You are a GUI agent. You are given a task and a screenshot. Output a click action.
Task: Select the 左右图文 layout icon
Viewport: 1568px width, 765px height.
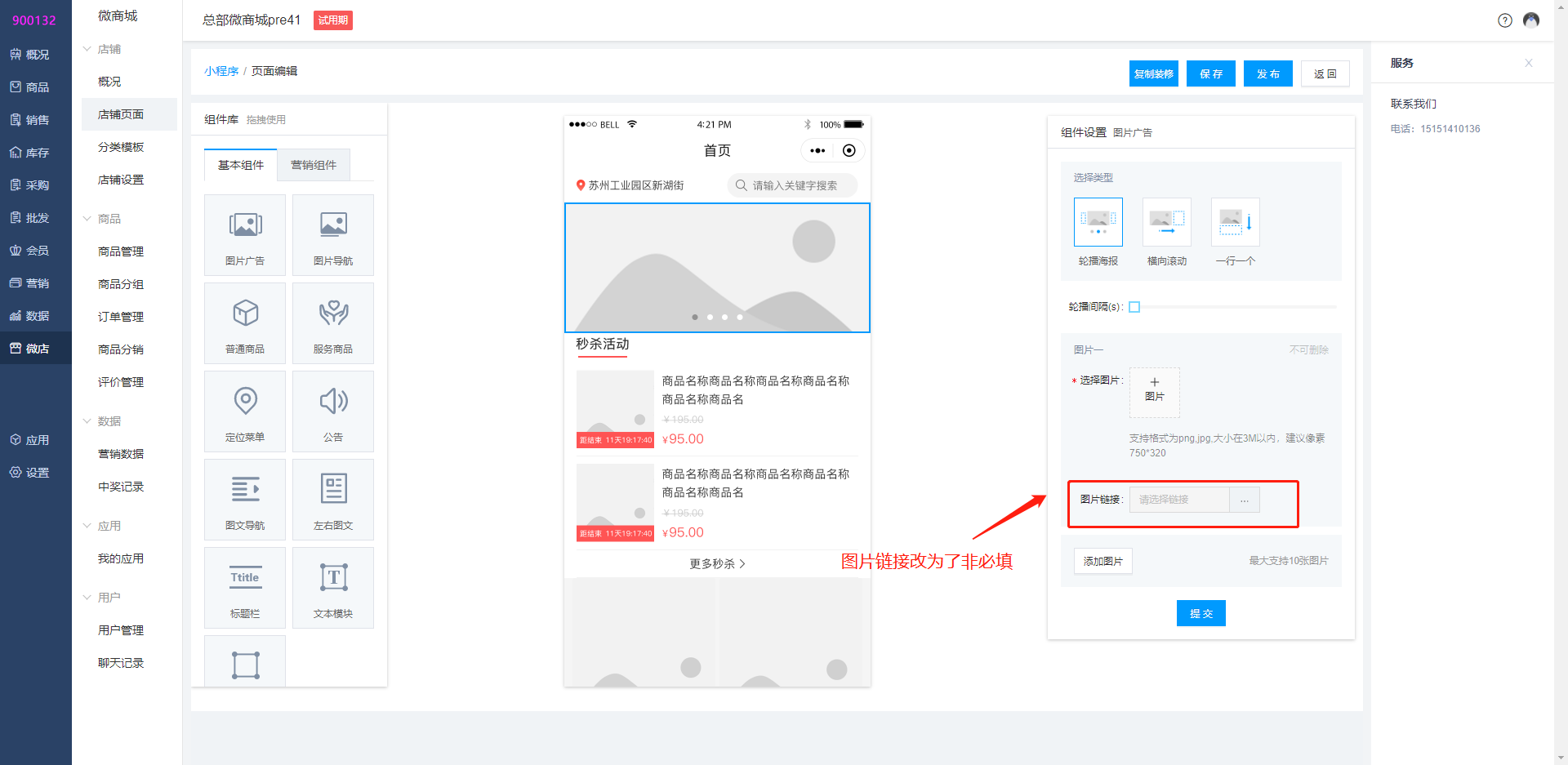(333, 489)
